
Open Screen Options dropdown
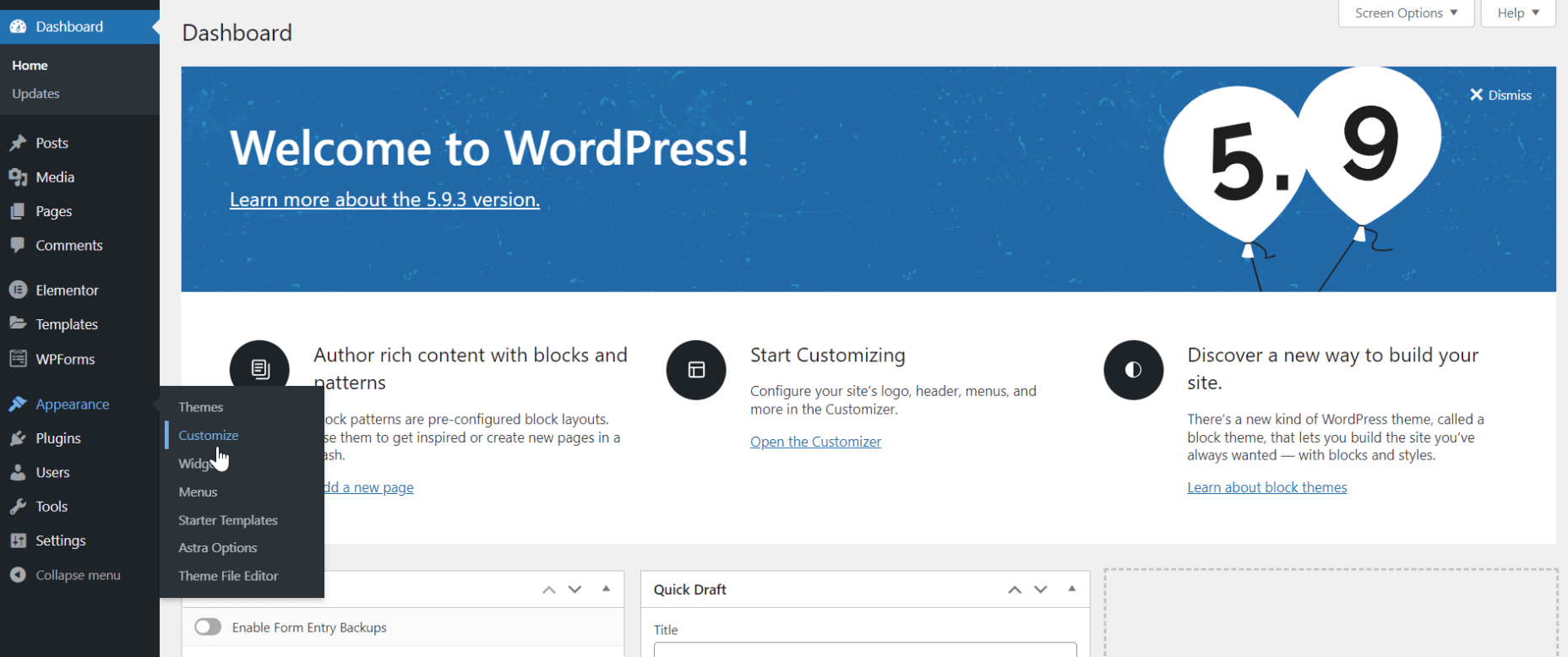(1407, 13)
